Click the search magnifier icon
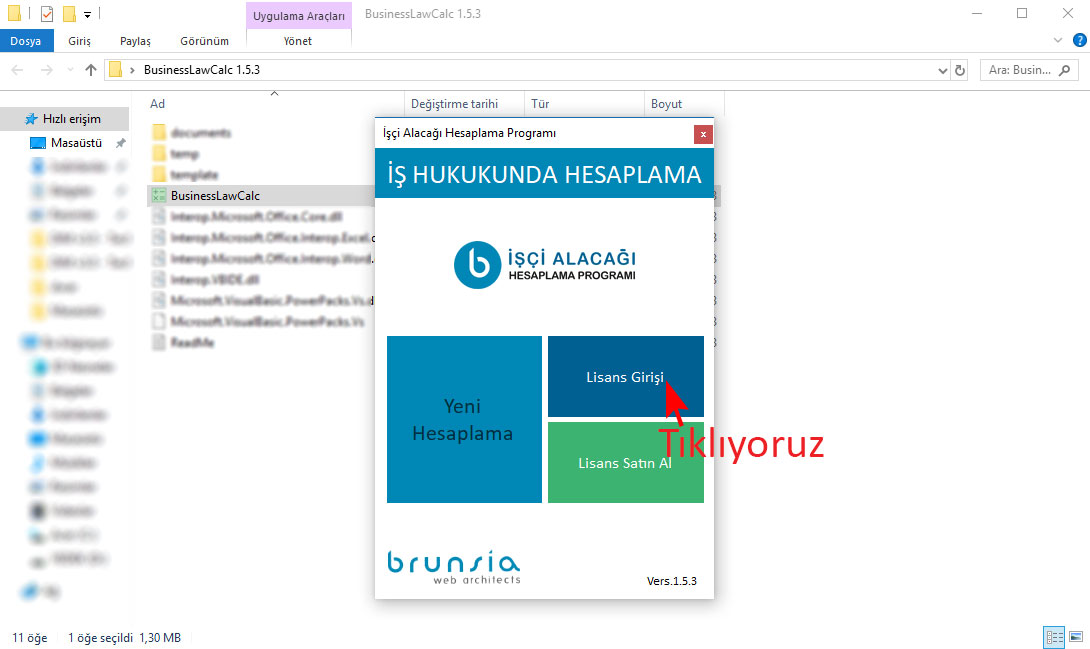The width and height of the screenshot is (1090, 649). pyautogui.click(x=1064, y=70)
